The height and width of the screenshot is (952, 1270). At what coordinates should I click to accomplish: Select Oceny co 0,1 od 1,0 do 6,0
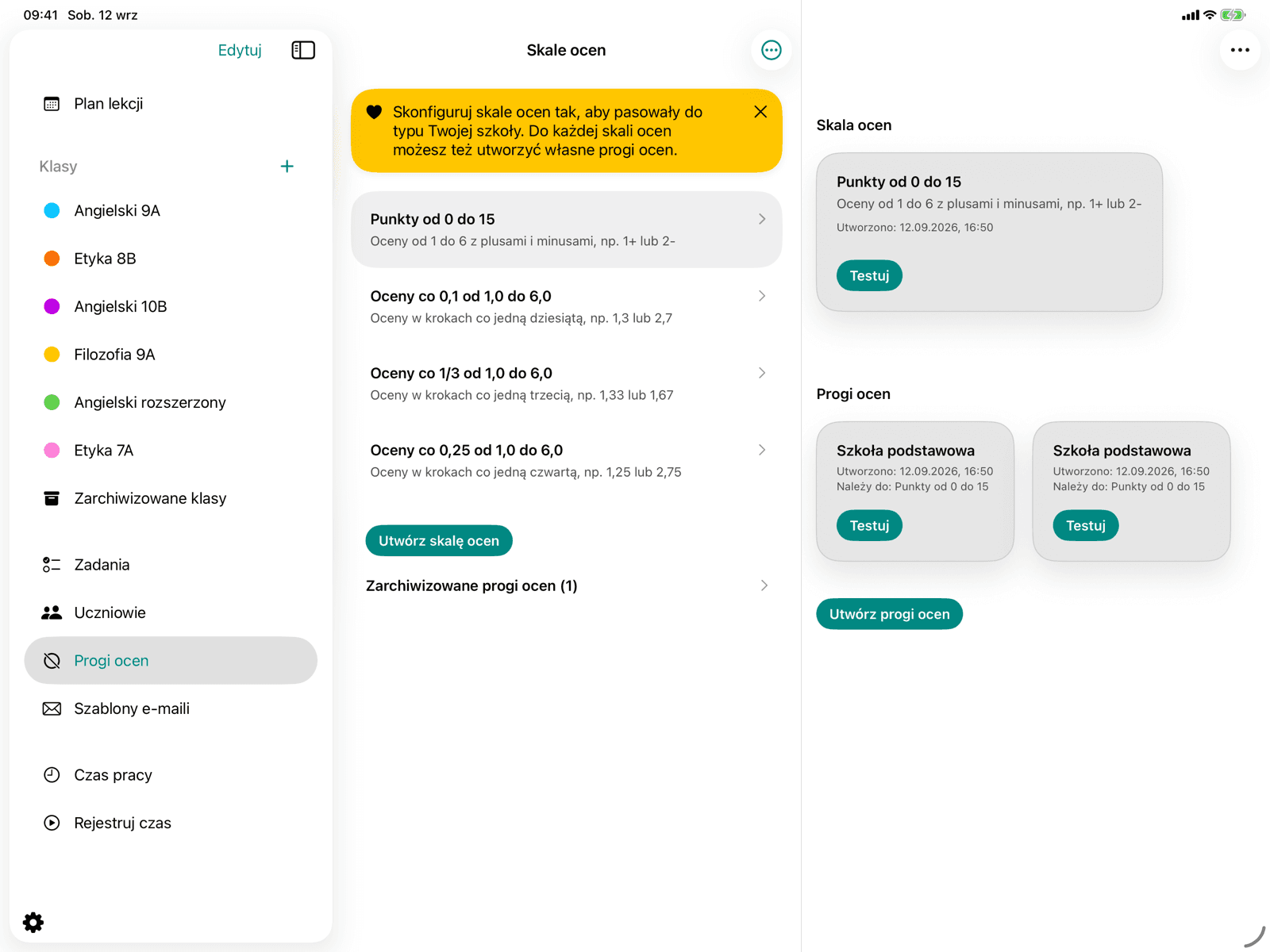coord(566,306)
